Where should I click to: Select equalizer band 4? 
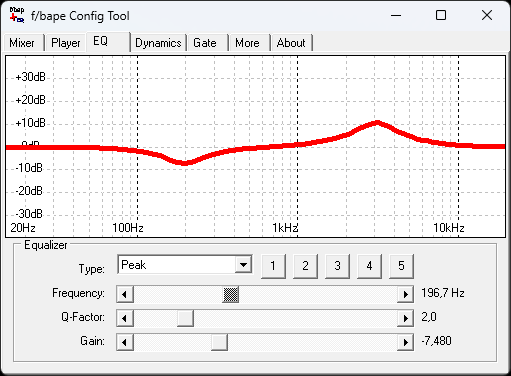coord(369,266)
